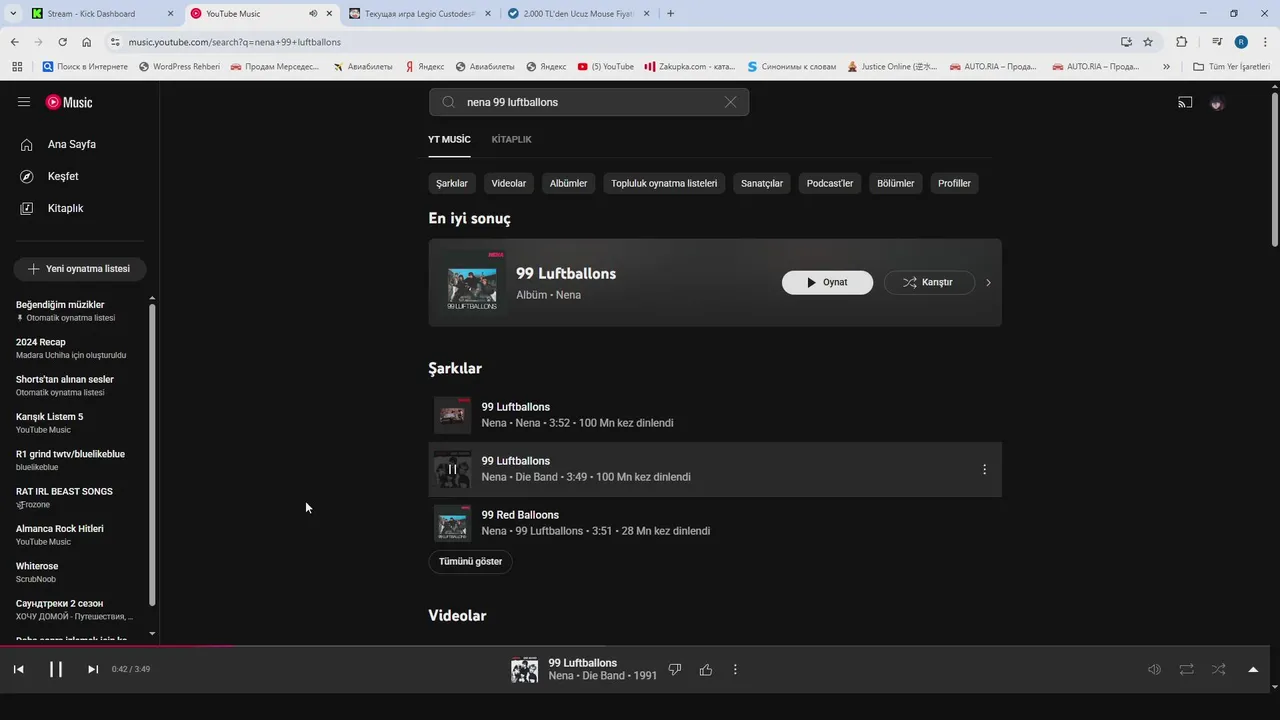Click the cast to device icon
Screen dimensions: 1280x720
pos(1185,102)
